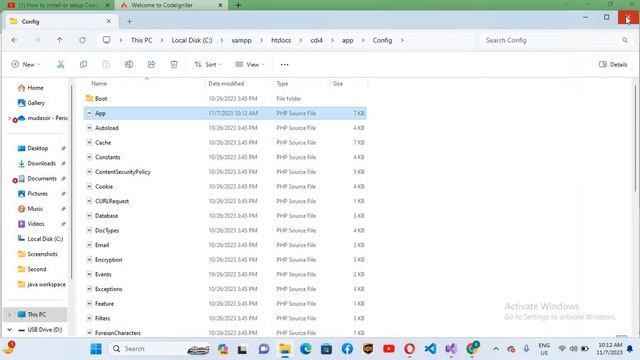Click the Copy icon in toolbar
This screenshot has height=360, width=640.
click(83, 64)
